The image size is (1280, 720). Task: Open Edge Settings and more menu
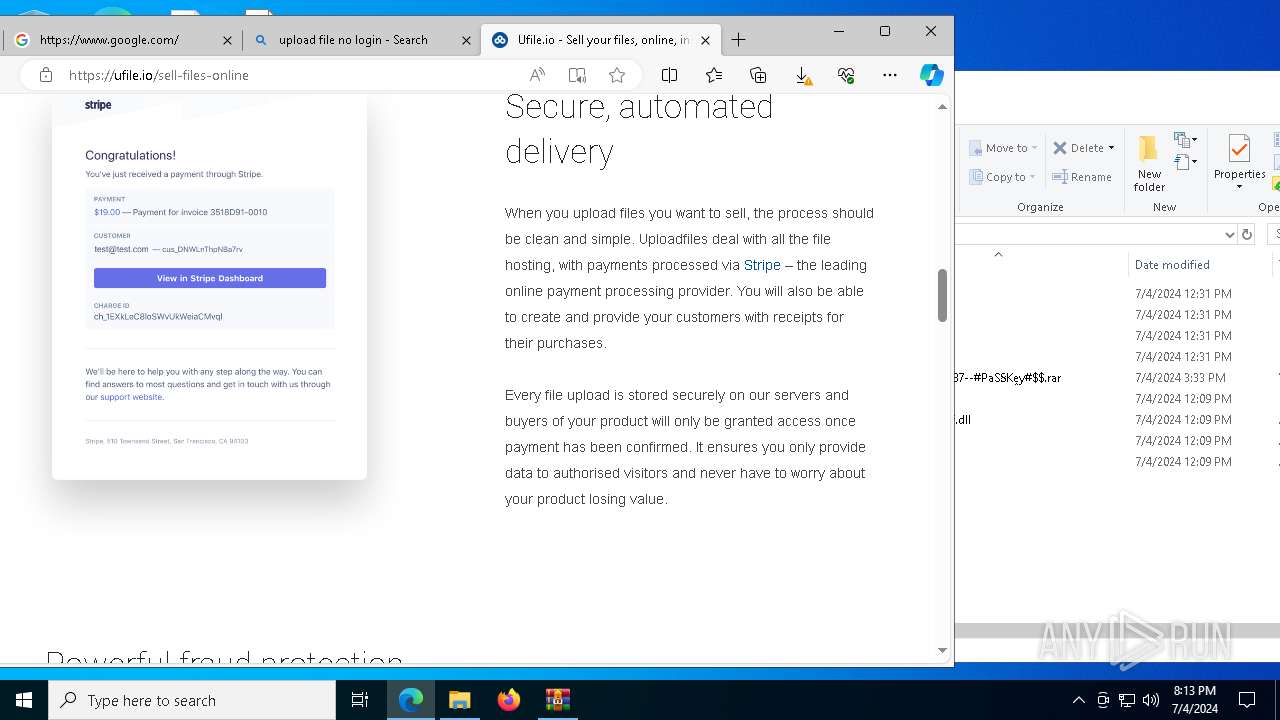tap(890, 75)
